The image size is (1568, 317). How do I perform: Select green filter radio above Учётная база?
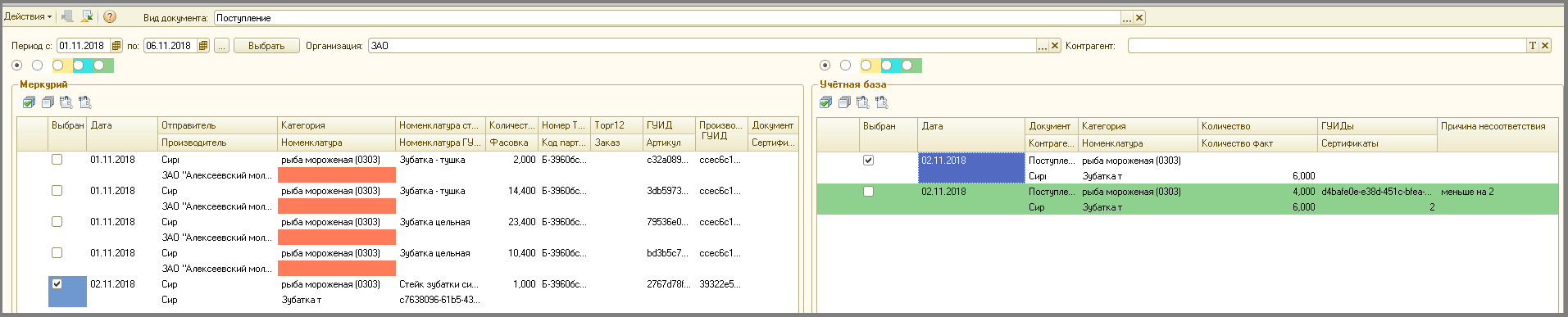pos(907,66)
